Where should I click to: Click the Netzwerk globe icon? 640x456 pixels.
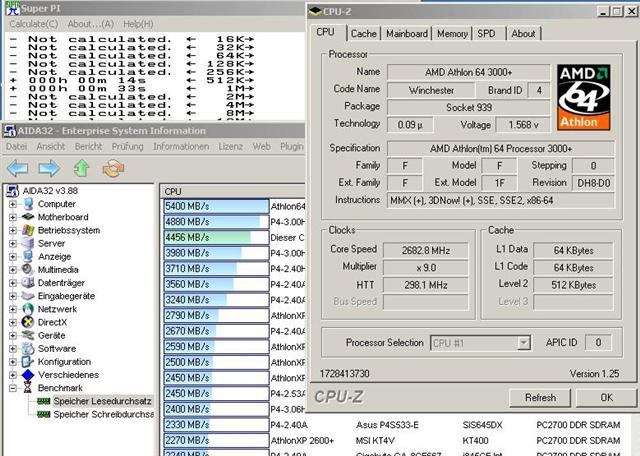pos(28,309)
